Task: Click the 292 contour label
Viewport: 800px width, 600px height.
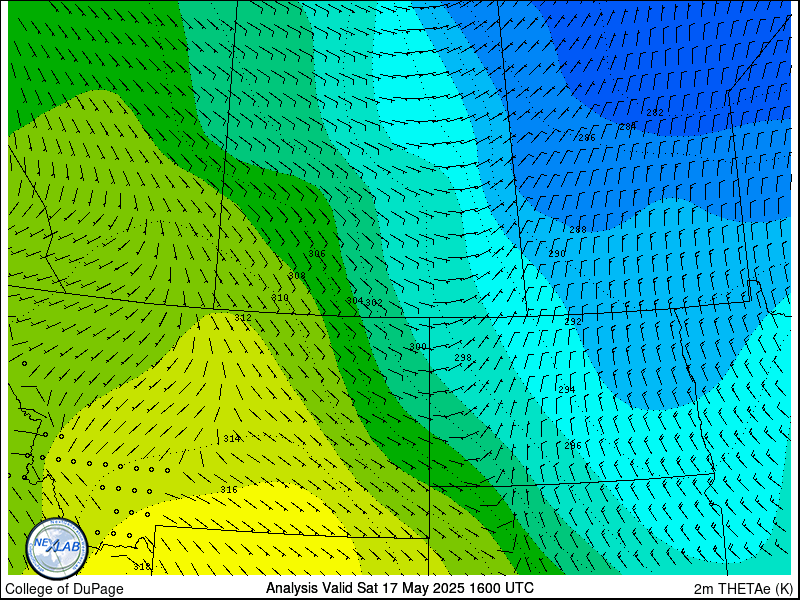Action: (x=573, y=322)
